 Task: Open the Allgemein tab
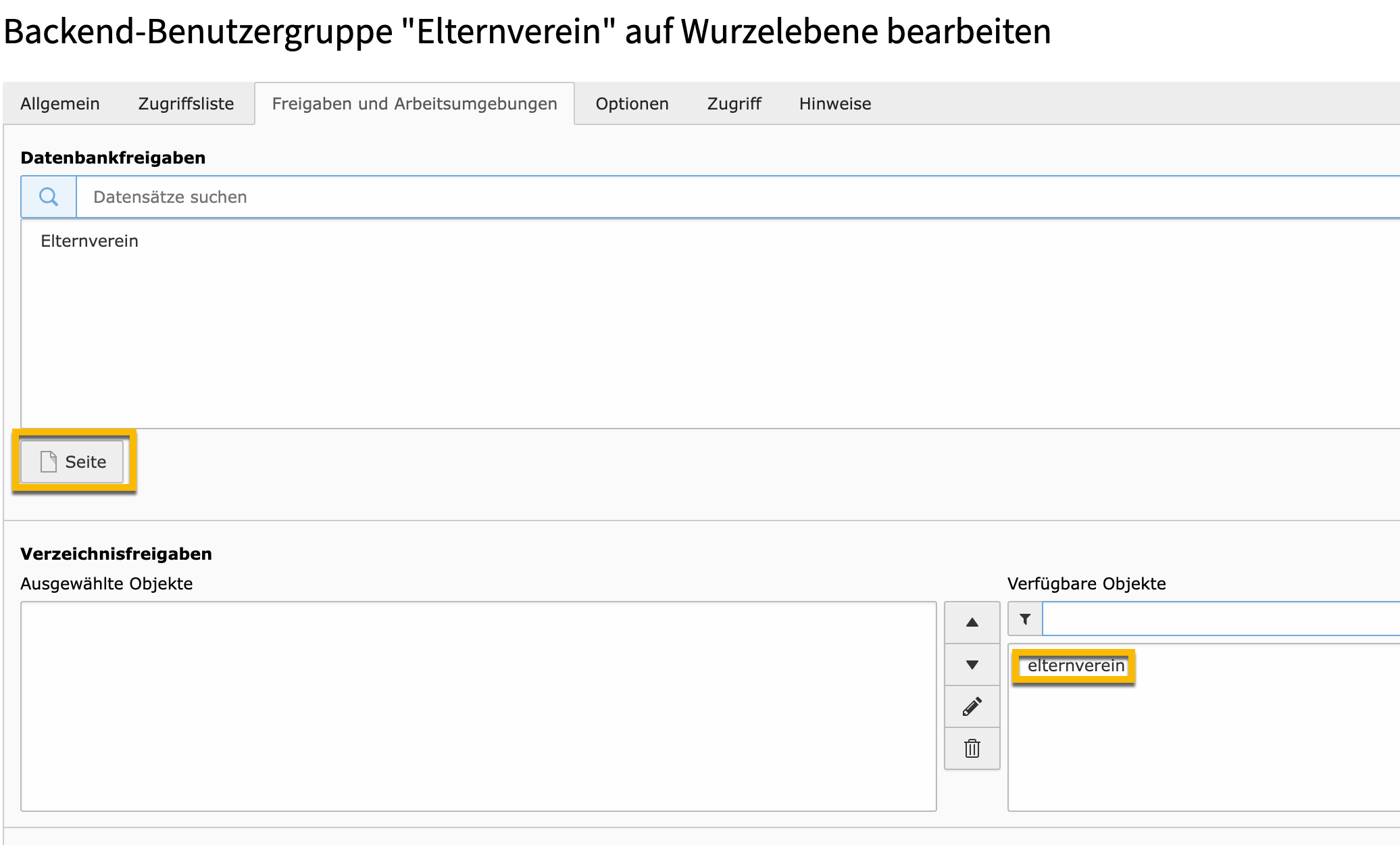[60, 103]
